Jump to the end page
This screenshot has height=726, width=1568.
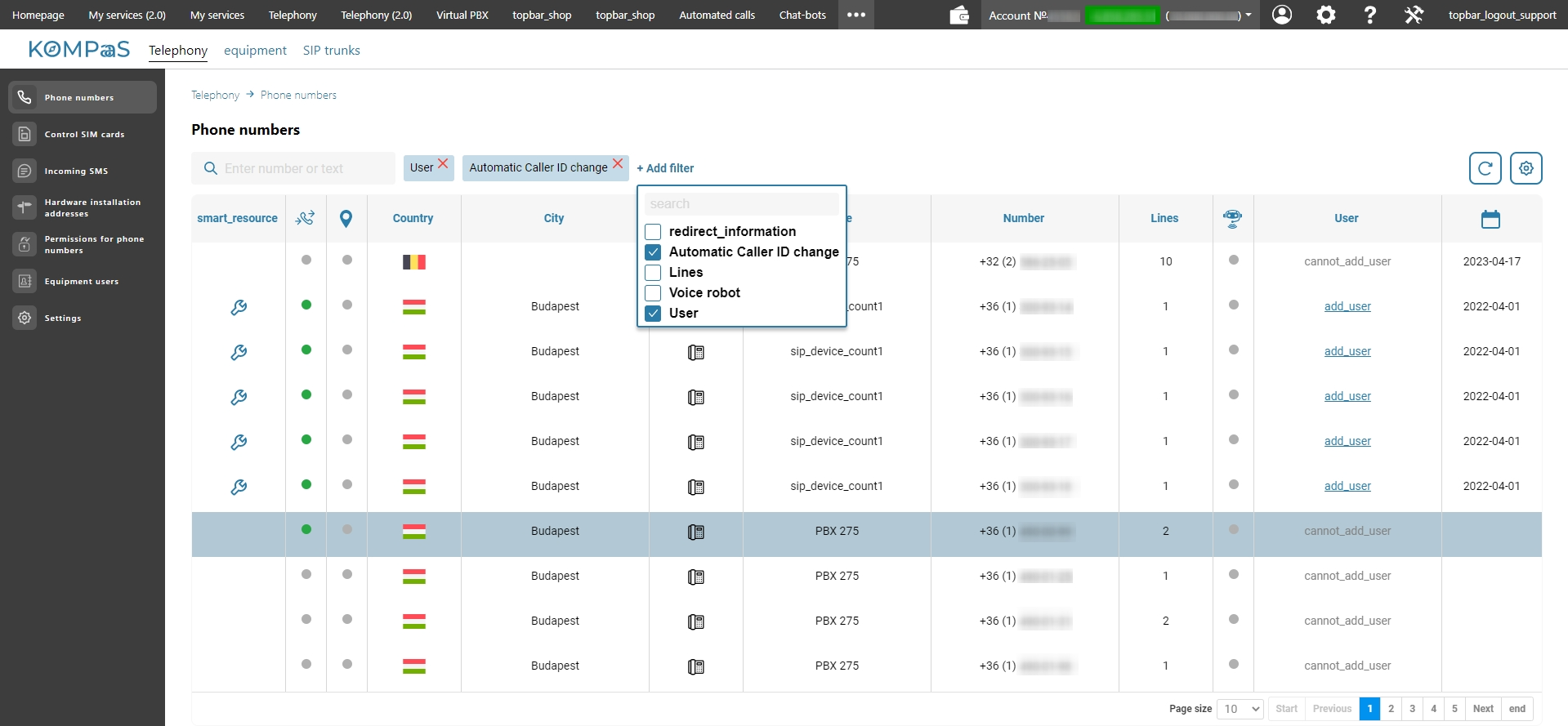click(x=1517, y=709)
